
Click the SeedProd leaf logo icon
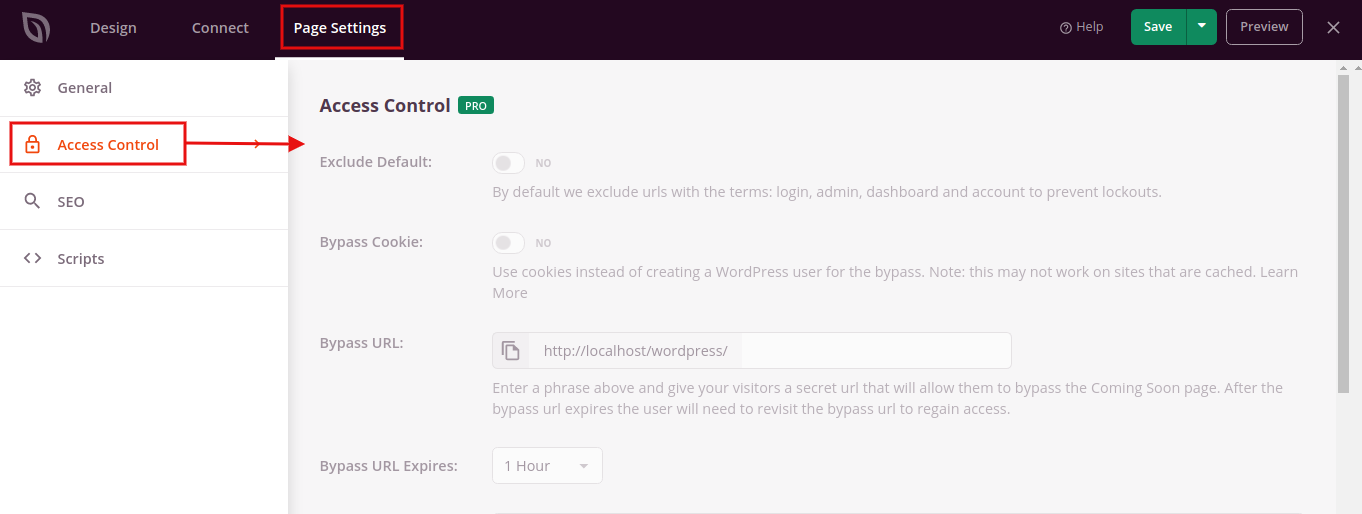[x=36, y=28]
